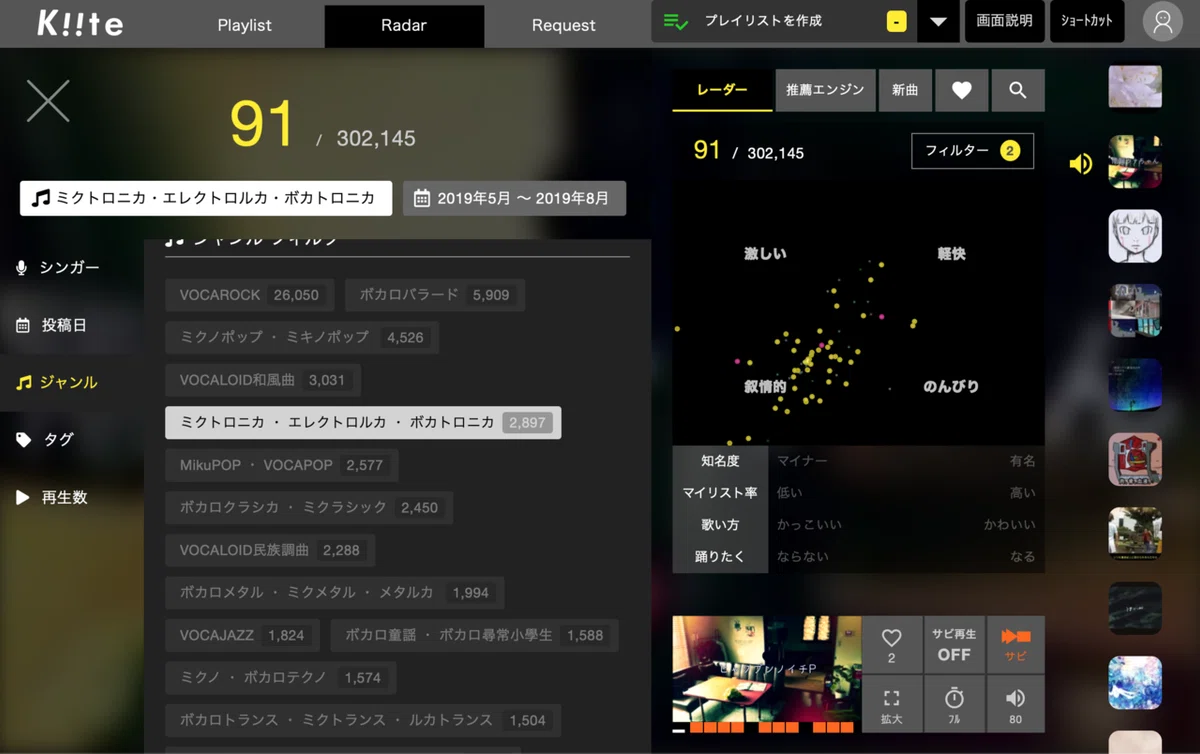The width and height of the screenshot is (1200, 754).
Task: Click the now-playing video thumbnail
Action: pos(766,668)
